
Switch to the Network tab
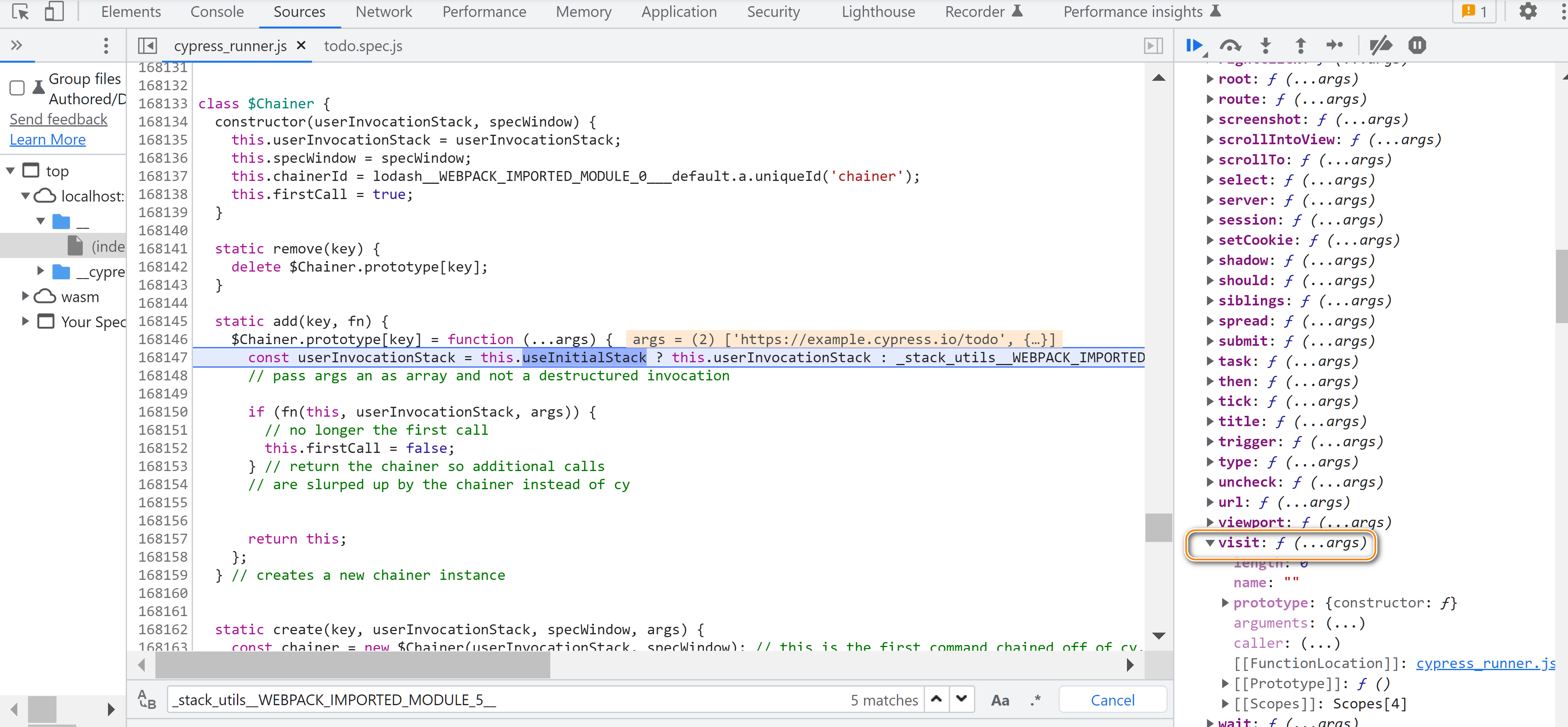coord(383,12)
